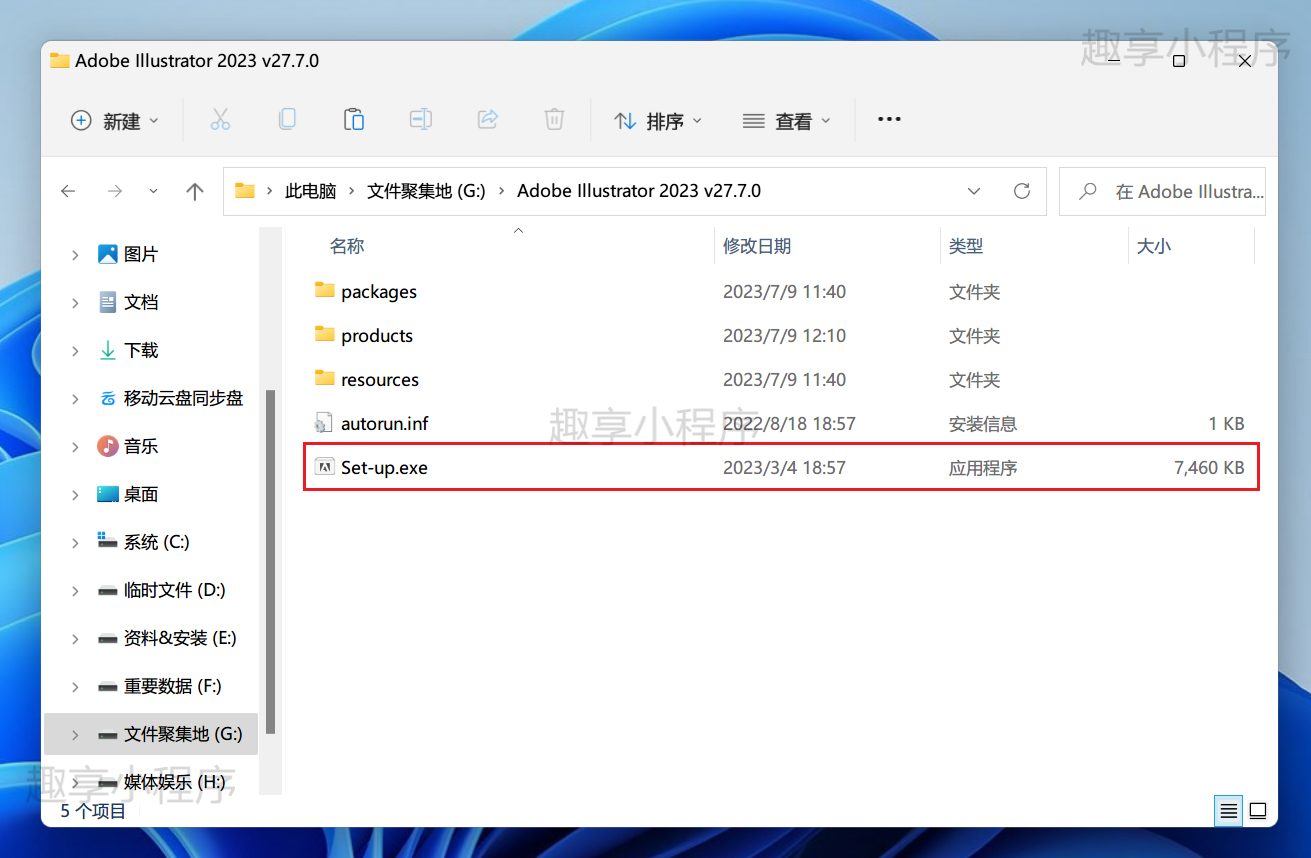Expand the 桌面 tree node
Image resolution: width=1311 pixels, height=858 pixels.
75,495
